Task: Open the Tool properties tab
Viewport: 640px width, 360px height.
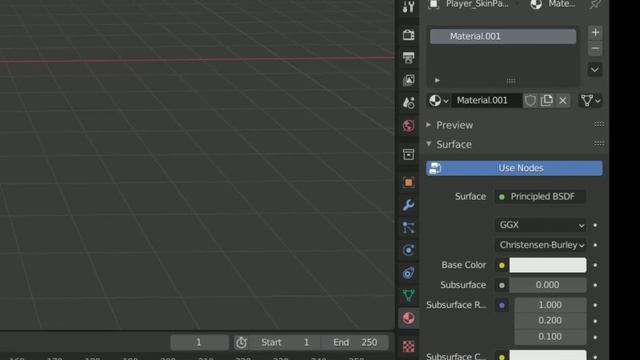Action: pyautogui.click(x=408, y=7)
